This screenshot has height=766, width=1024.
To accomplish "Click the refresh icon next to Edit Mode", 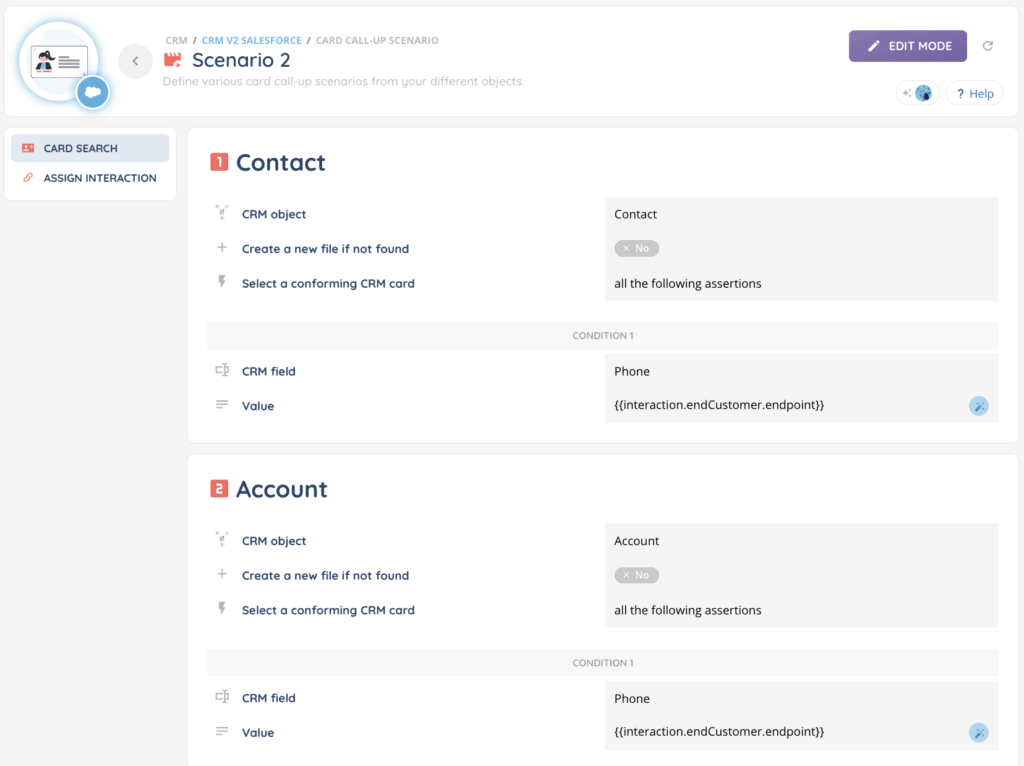I will click(x=988, y=46).
